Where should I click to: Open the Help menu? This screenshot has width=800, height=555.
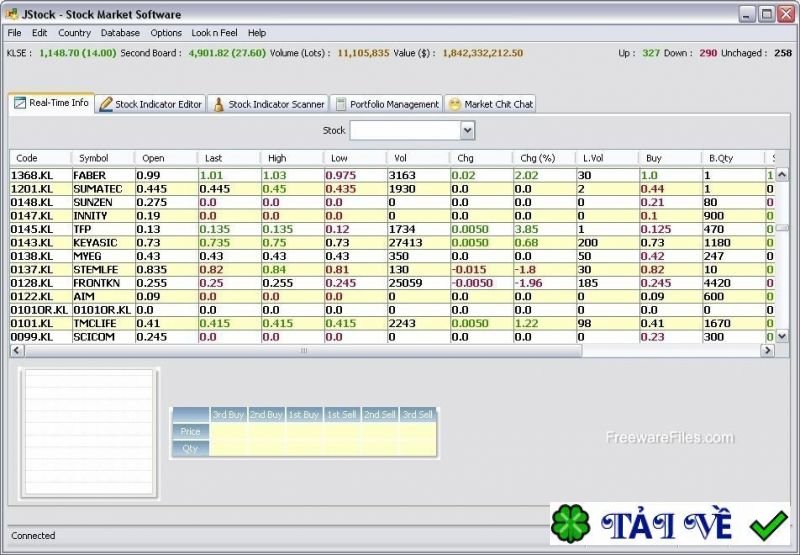click(x=257, y=33)
